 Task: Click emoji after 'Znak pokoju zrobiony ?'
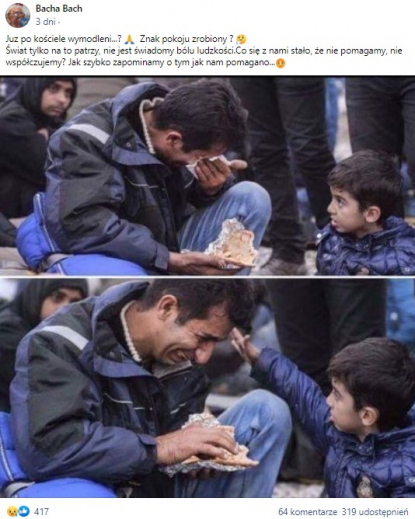tap(241, 39)
